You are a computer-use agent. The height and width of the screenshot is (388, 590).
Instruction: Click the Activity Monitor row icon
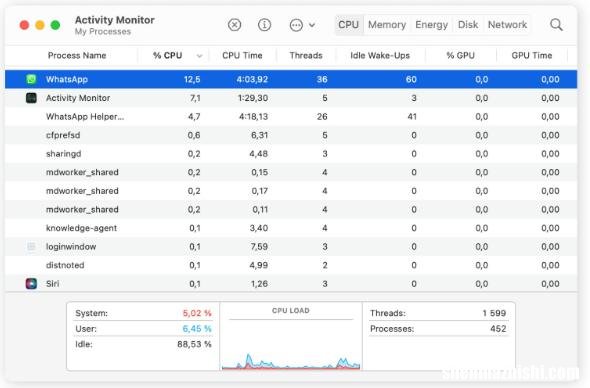(x=31, y=98)
